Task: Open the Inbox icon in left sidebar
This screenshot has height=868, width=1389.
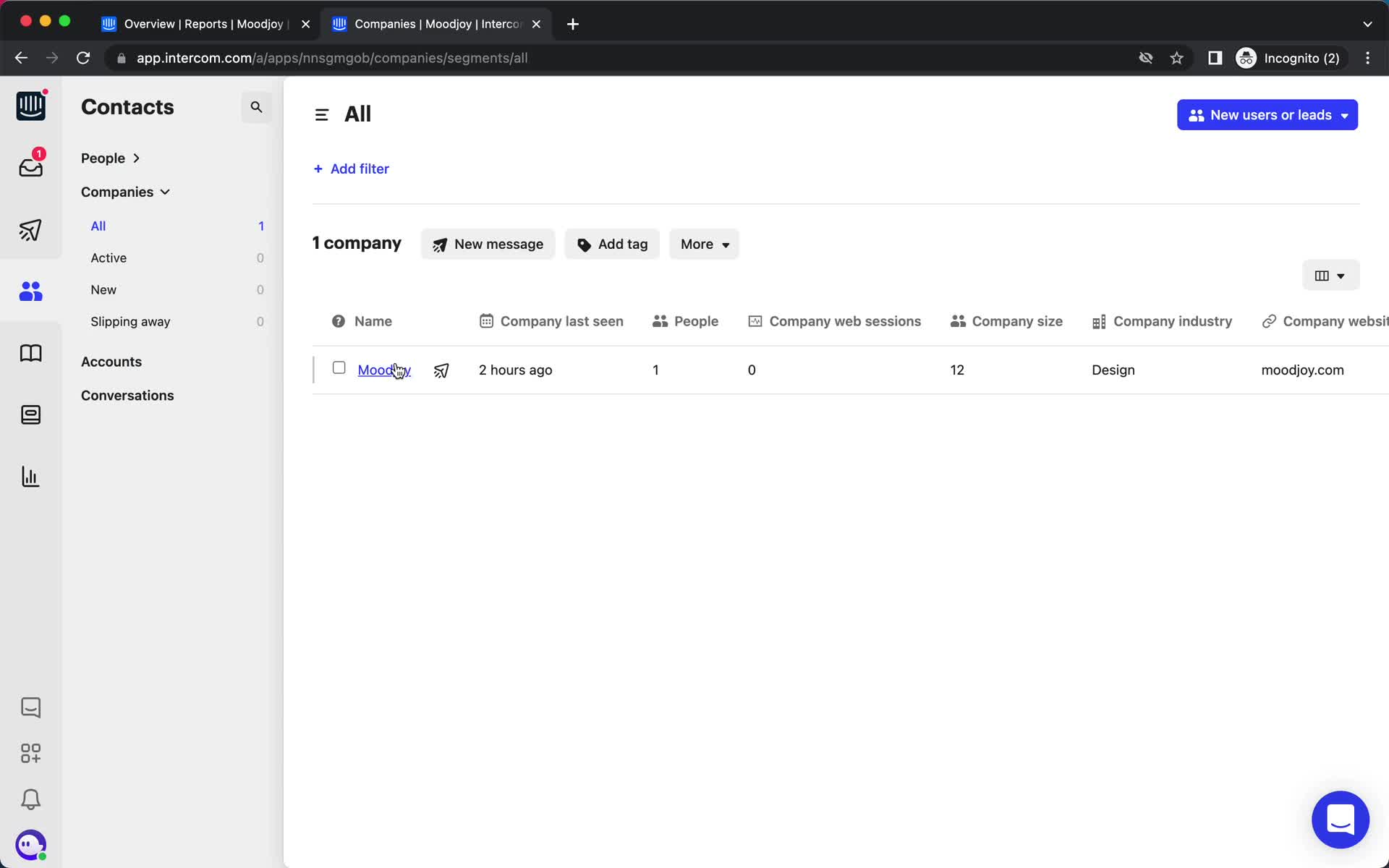Action: 30,167
